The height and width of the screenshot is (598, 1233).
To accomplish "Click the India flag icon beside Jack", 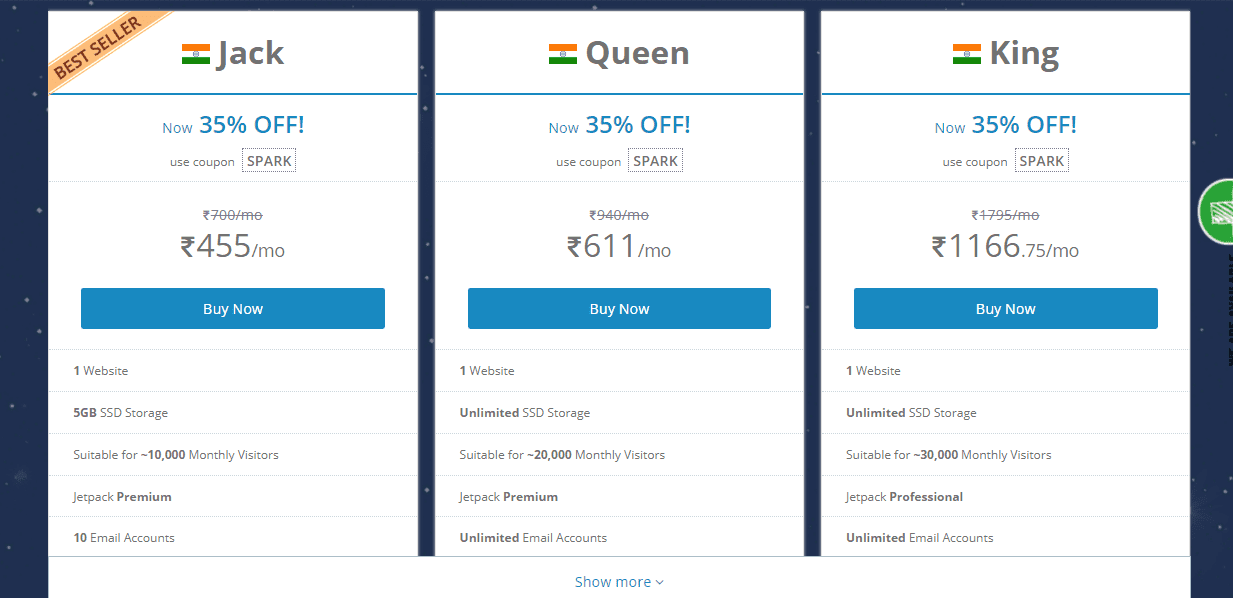I will [196, 54].
